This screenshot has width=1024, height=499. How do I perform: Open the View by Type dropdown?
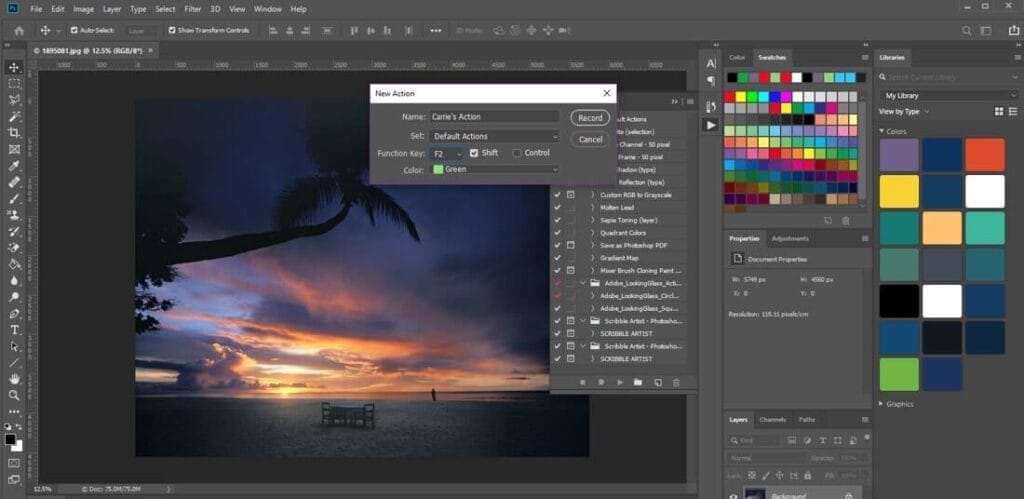click(904, 112)
